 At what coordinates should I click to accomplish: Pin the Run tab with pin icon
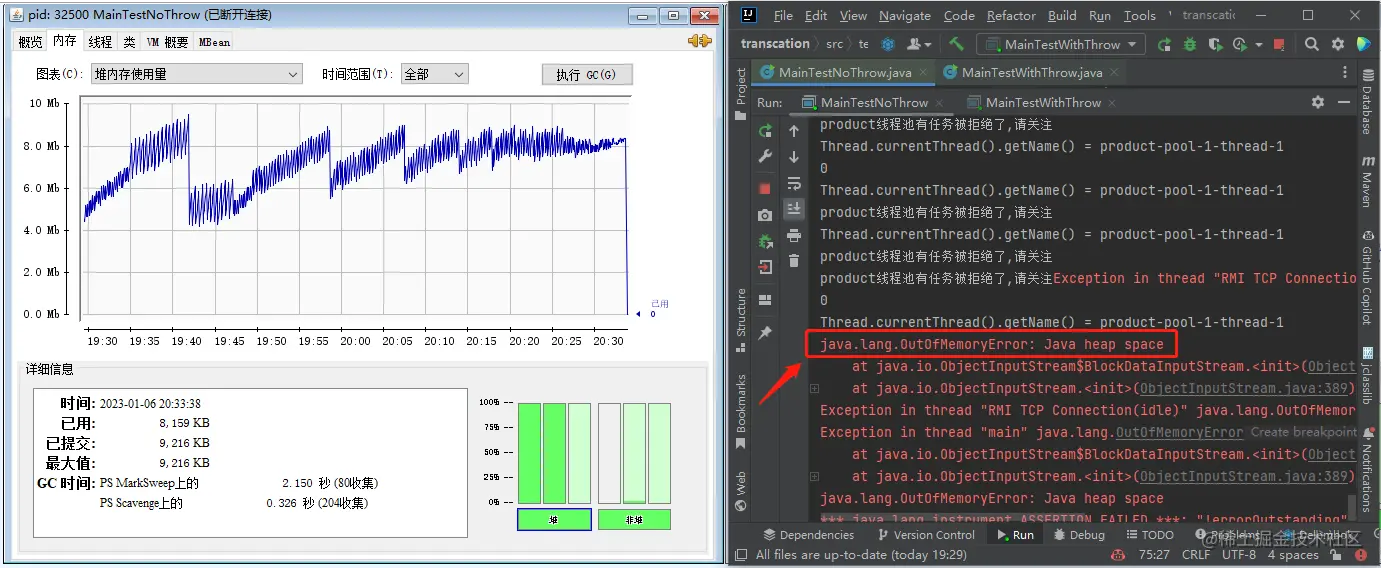765,333
